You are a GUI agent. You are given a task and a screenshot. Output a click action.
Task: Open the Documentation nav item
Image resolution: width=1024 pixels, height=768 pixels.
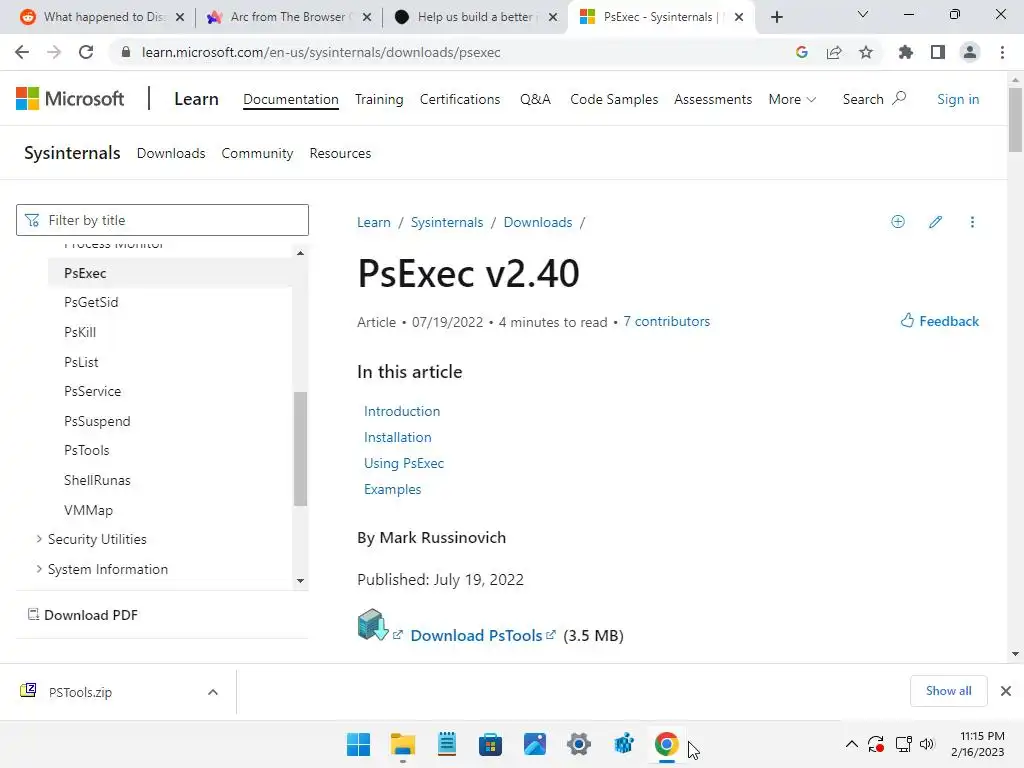tap(291, 99)
